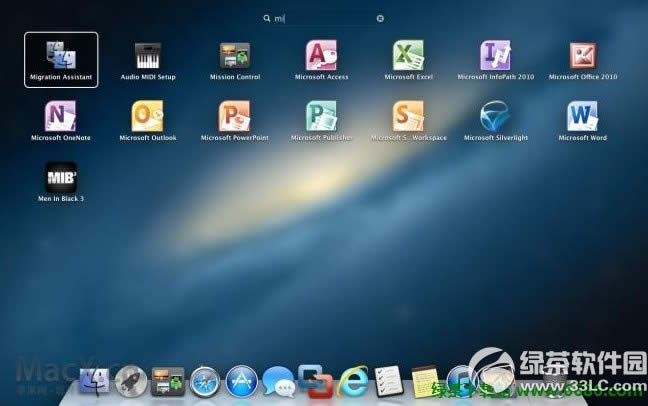Open the App Store in Dock
The width and height of the screenshot is (648, 406).
click(x=241, y=382)
